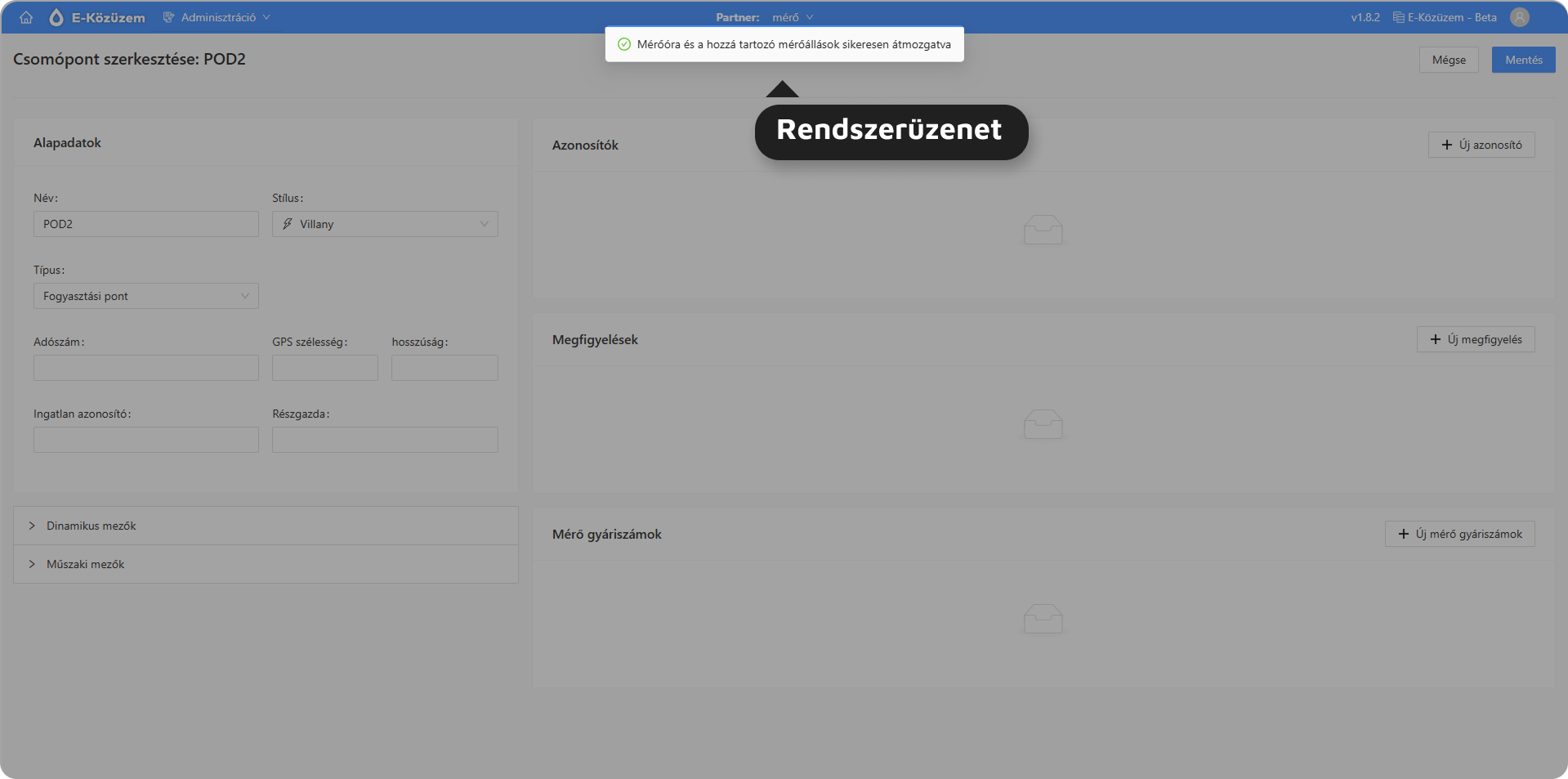Click the Új megfigyelés button
1568x779 pixels.
(1475, 339)
